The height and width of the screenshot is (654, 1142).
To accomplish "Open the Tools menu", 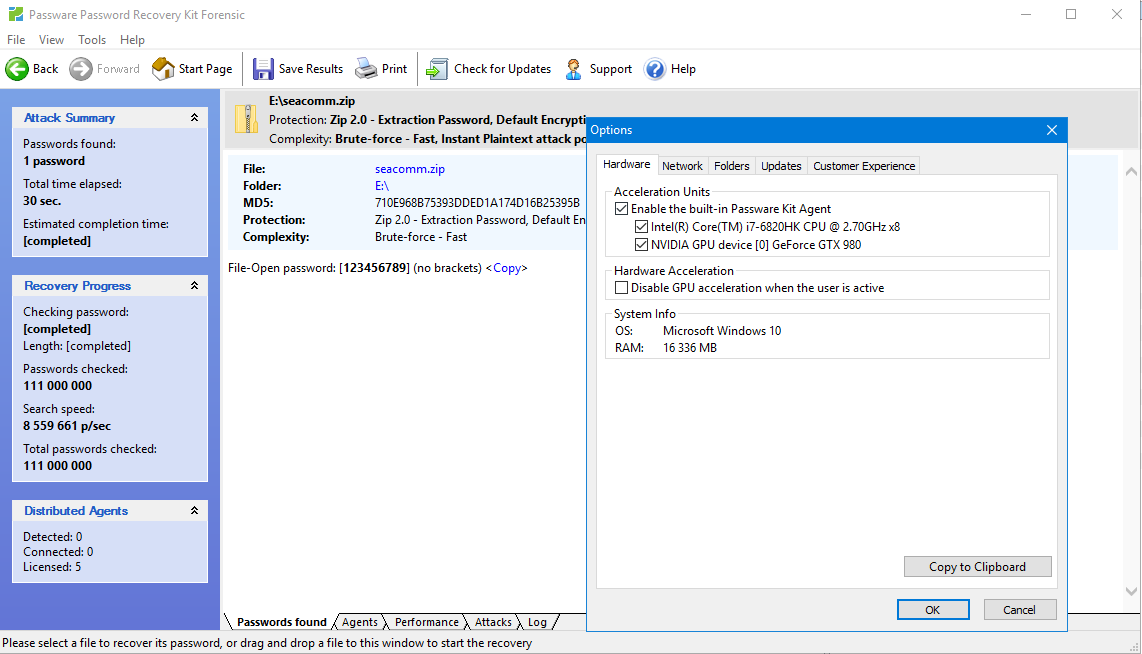I will click(x=92, y=40).
